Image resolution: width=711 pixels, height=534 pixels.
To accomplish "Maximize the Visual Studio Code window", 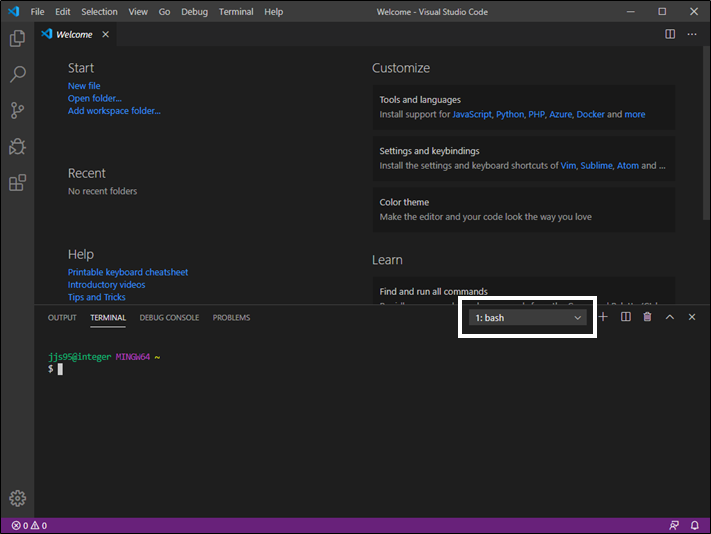I will 662,11.
